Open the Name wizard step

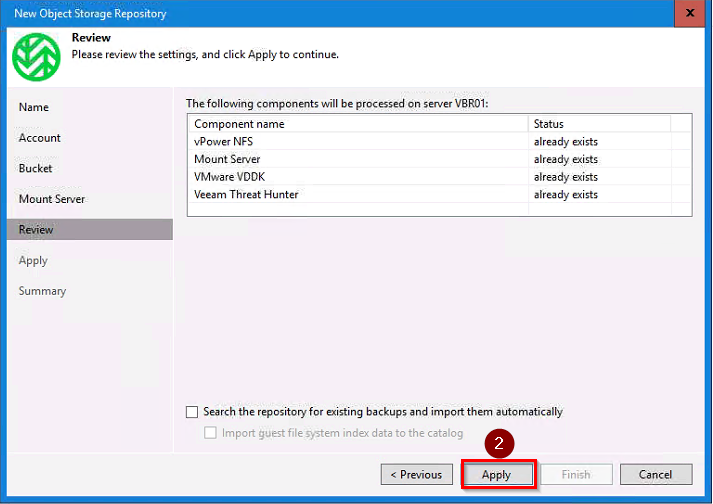click(34, 107)
